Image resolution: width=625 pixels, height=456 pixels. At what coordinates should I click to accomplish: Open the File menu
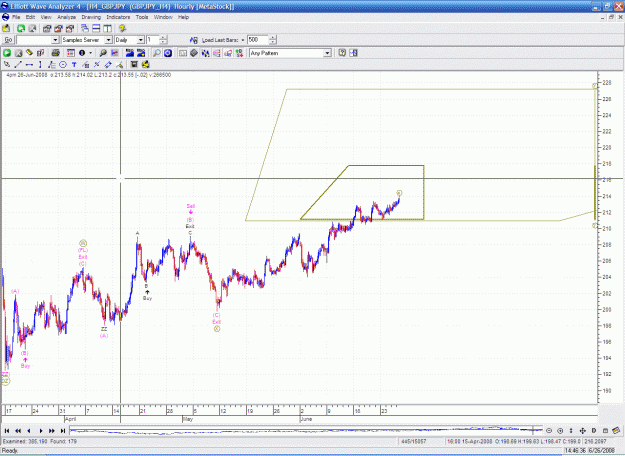(x=16, y=17)
